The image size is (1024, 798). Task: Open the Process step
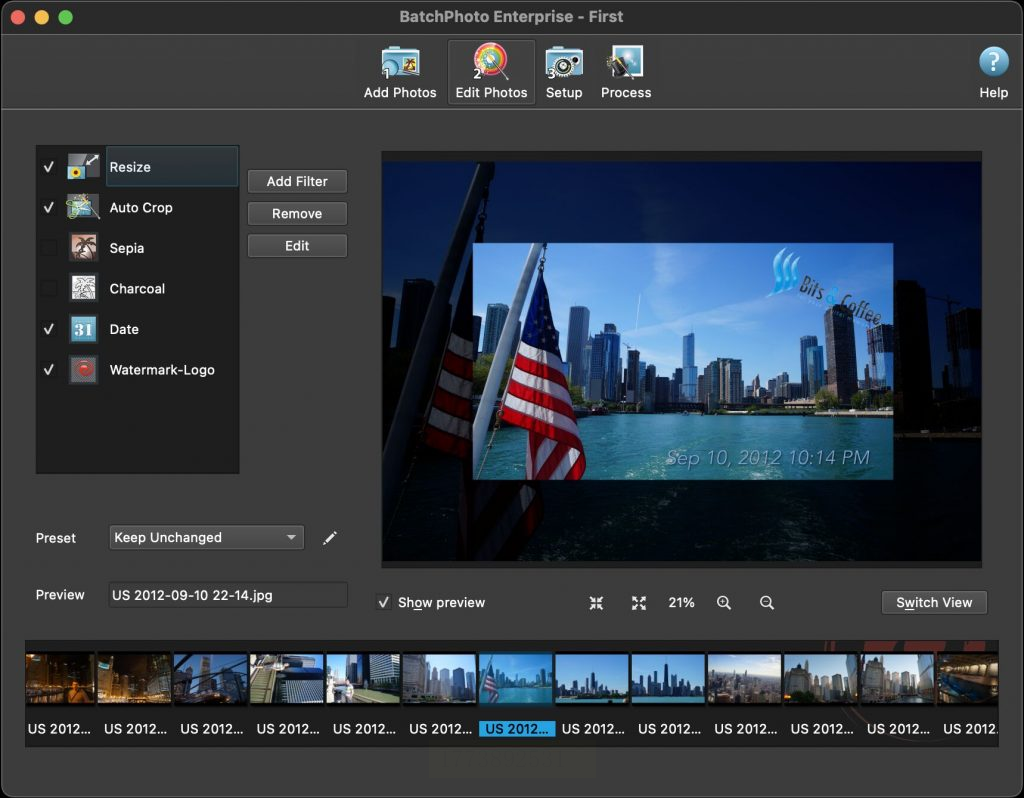[x=626, y=72]
